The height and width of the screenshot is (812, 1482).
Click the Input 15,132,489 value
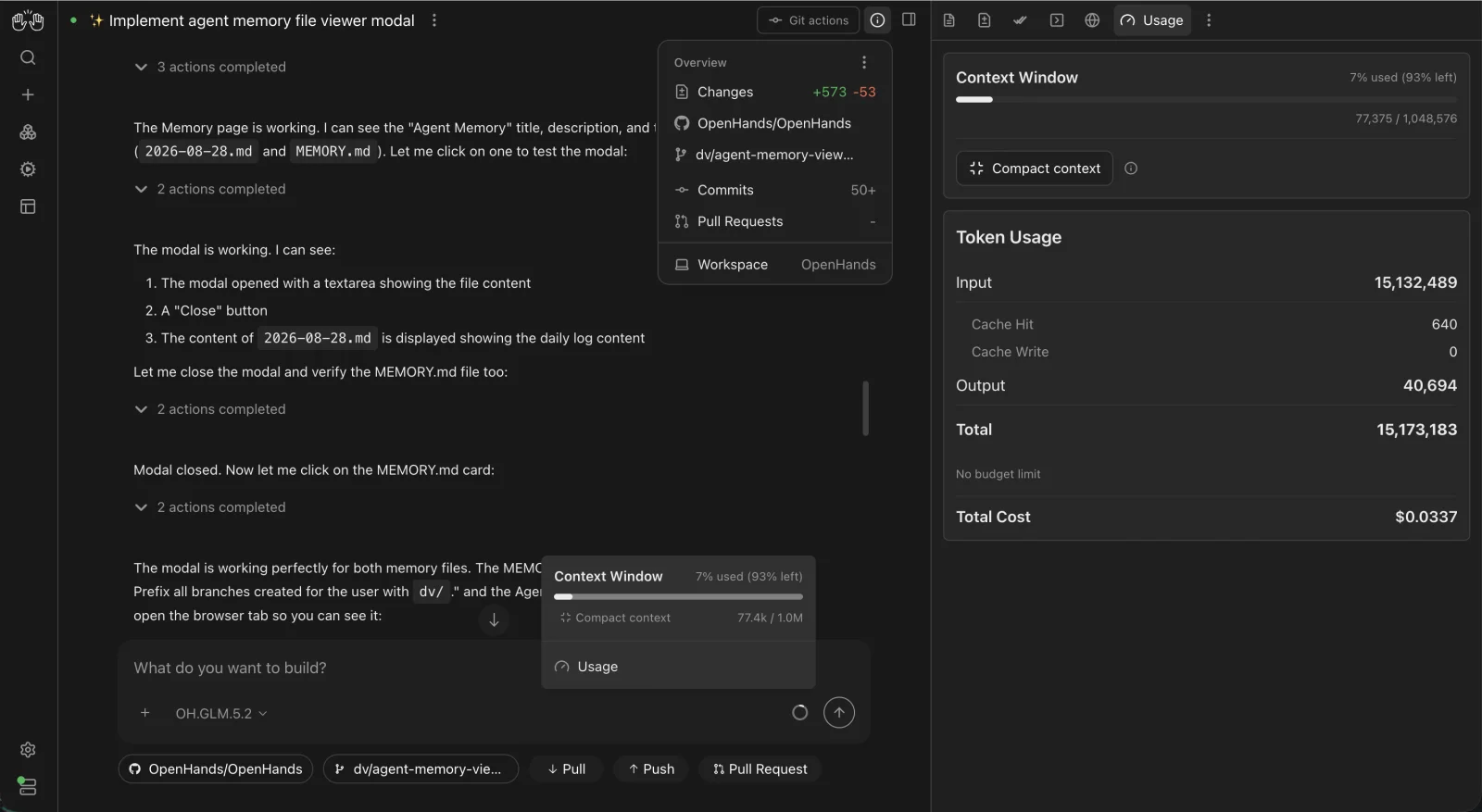coord(1415,282)
